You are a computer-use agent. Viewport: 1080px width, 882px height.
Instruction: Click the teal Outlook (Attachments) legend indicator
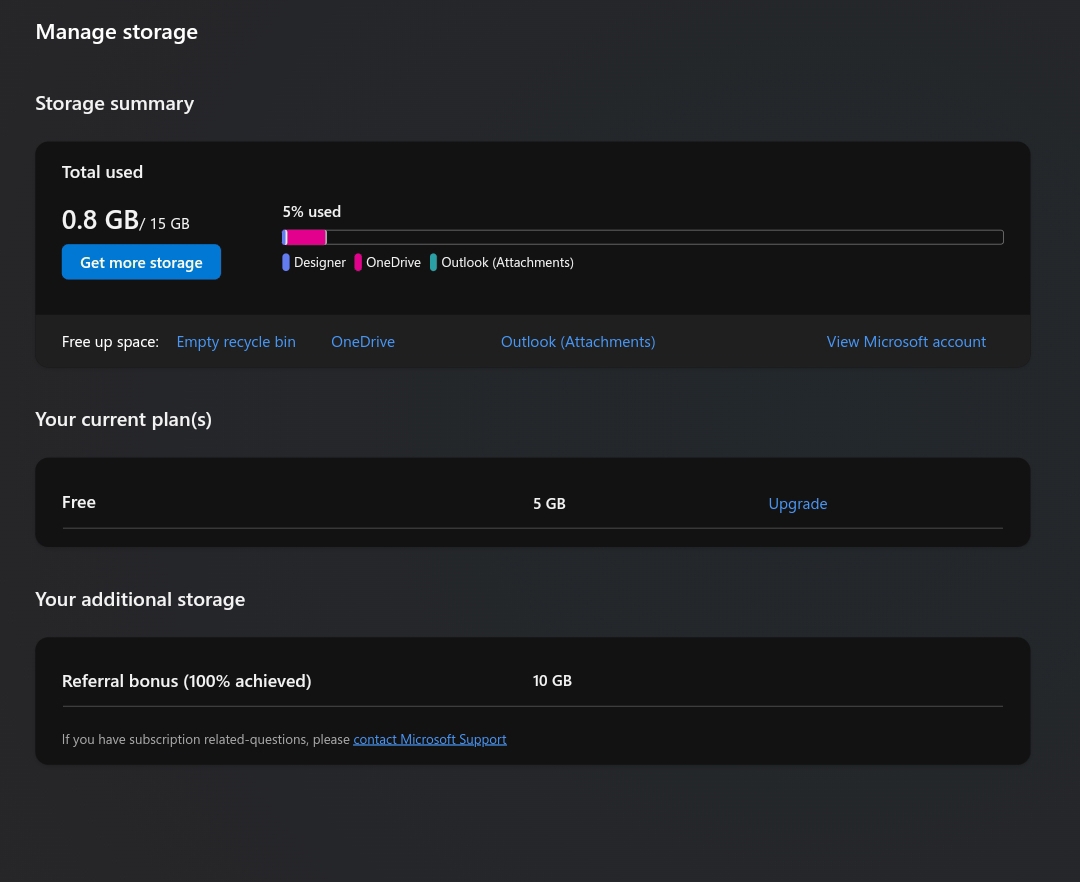coord(433,261)
